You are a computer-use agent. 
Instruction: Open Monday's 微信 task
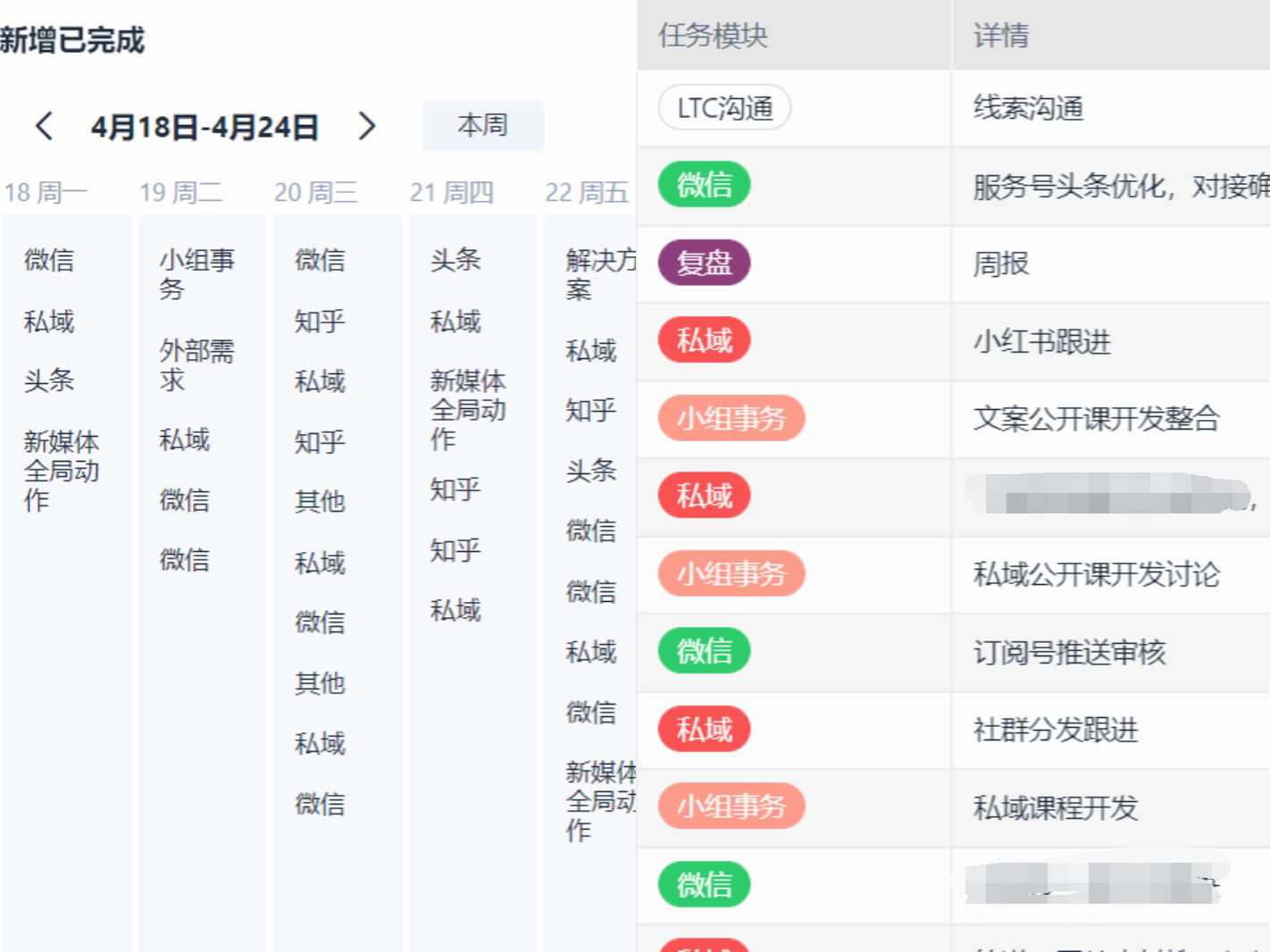click(49, 260)
